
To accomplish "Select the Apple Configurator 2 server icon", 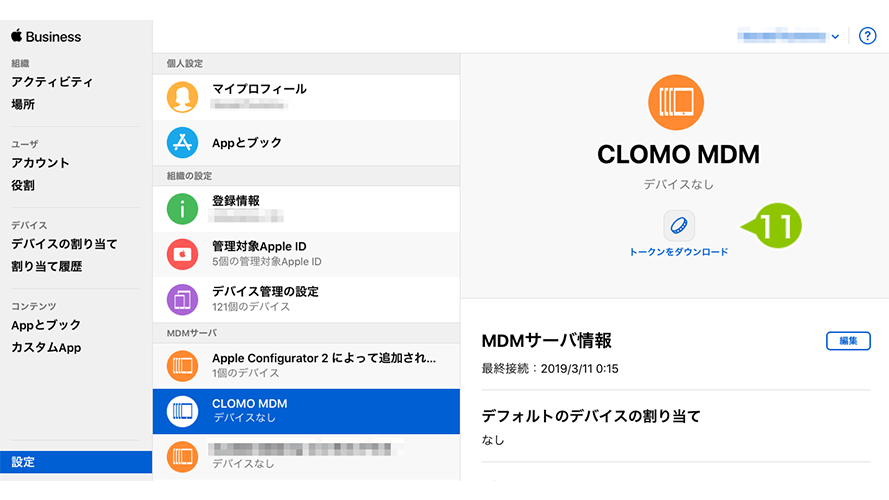I will pyautogui.click(x=182, y=366).
